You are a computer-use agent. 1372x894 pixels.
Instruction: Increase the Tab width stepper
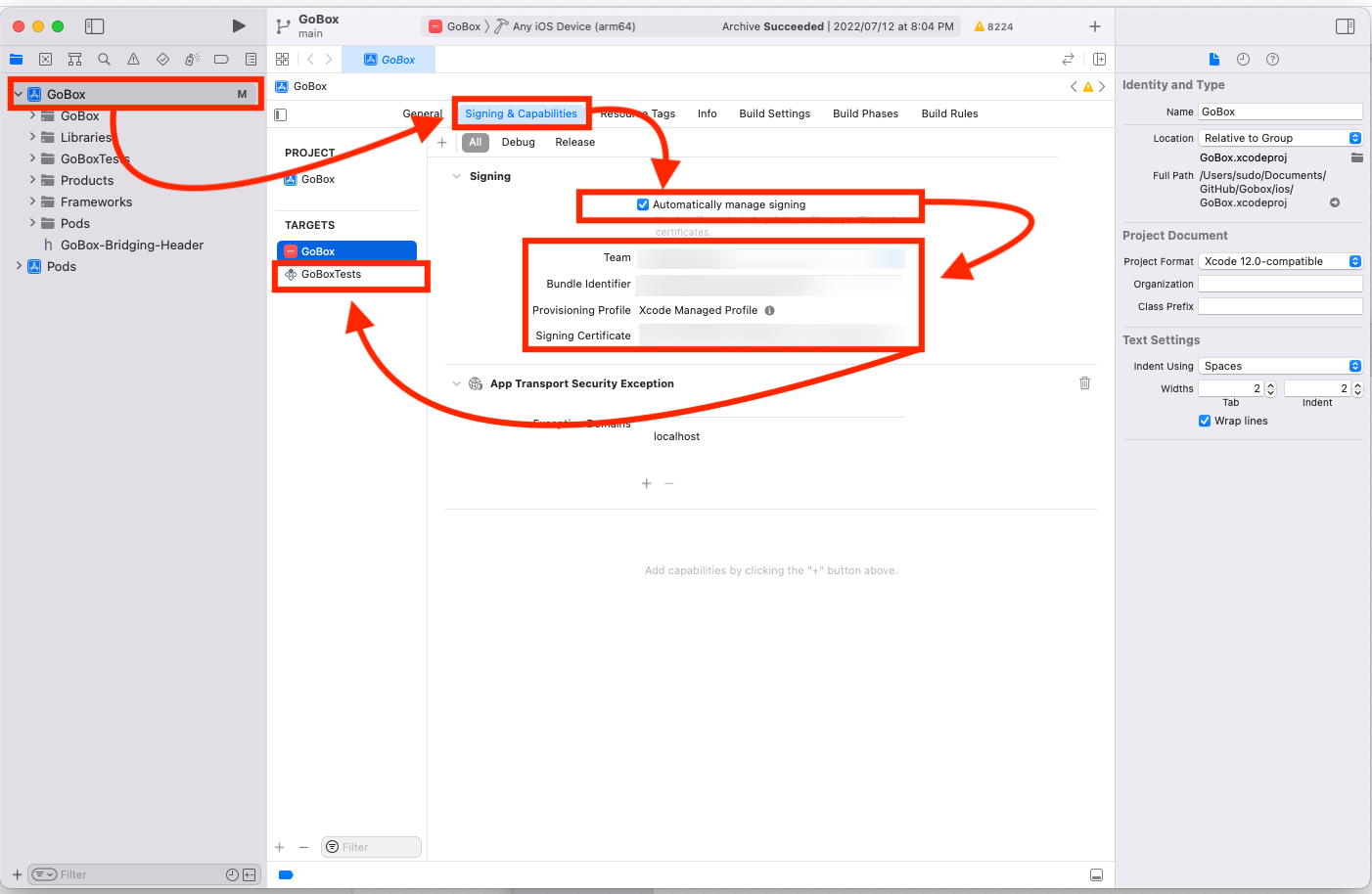1271,385
